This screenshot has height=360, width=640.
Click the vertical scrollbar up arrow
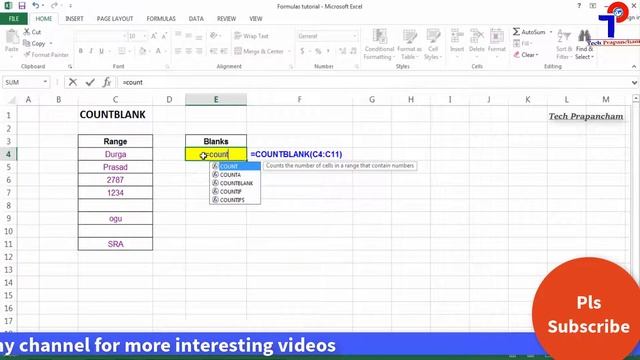(x=636, y=99)
